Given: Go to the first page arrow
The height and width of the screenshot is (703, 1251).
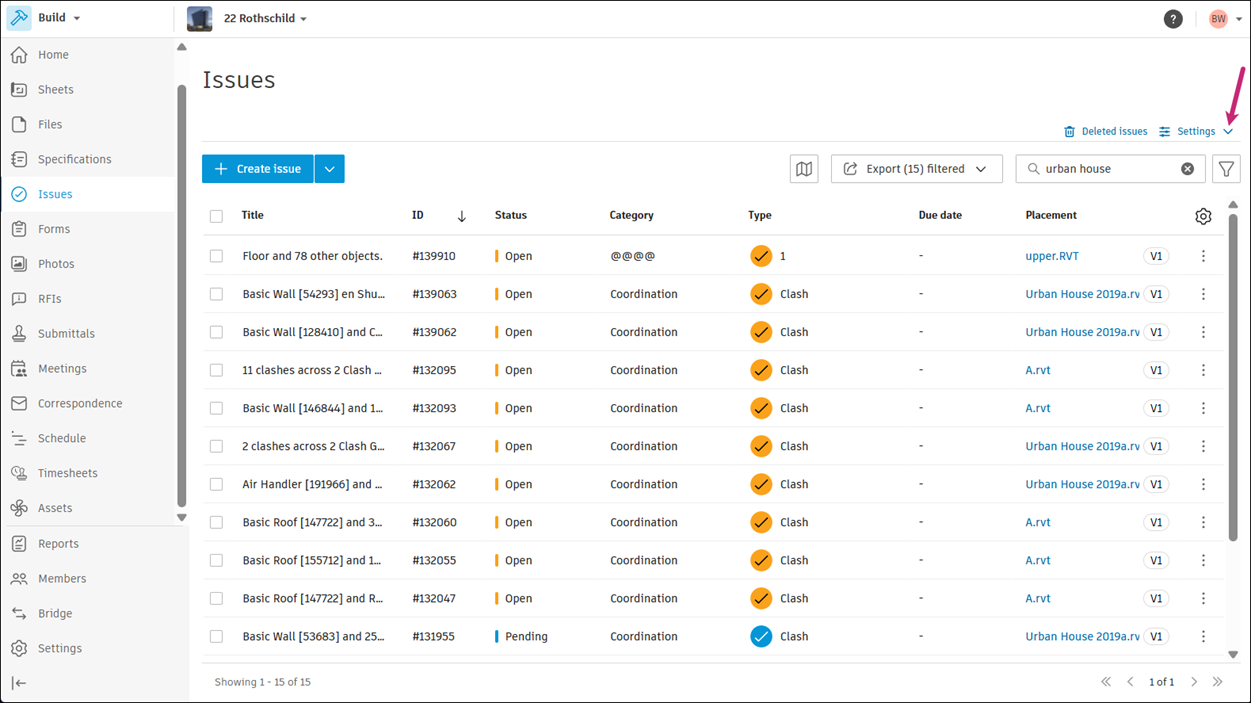Looking at the screenshot, I should (1106, 682).
